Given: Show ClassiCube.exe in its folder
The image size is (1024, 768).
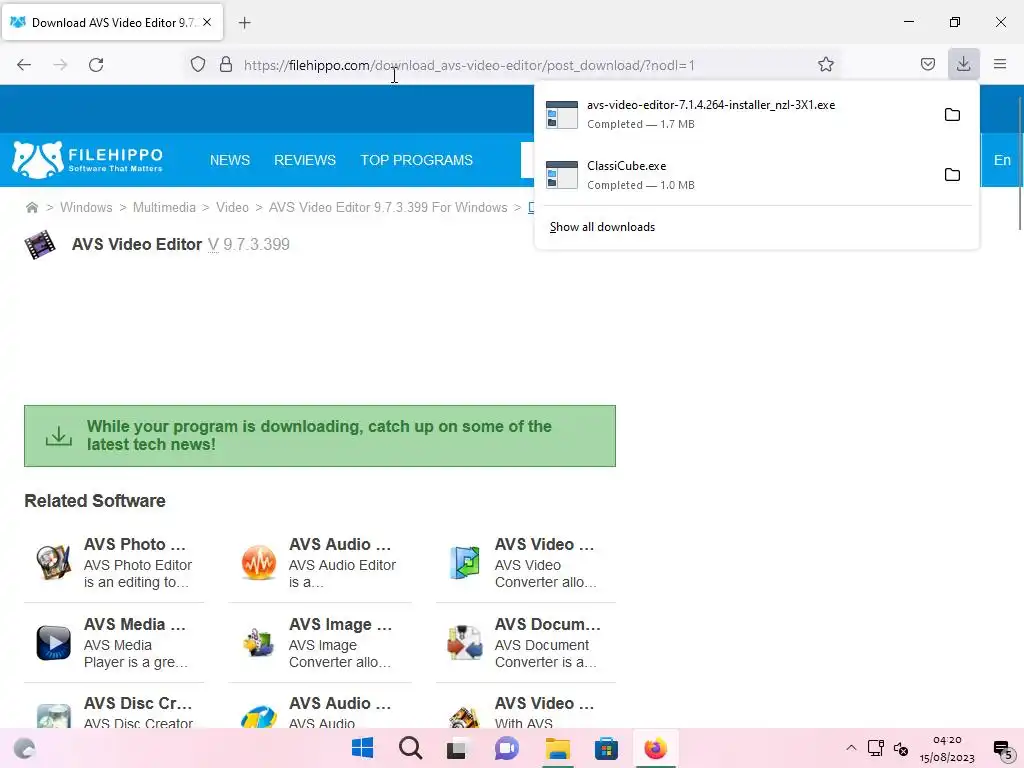Looking at the screenshot, I should coord(952,175).
